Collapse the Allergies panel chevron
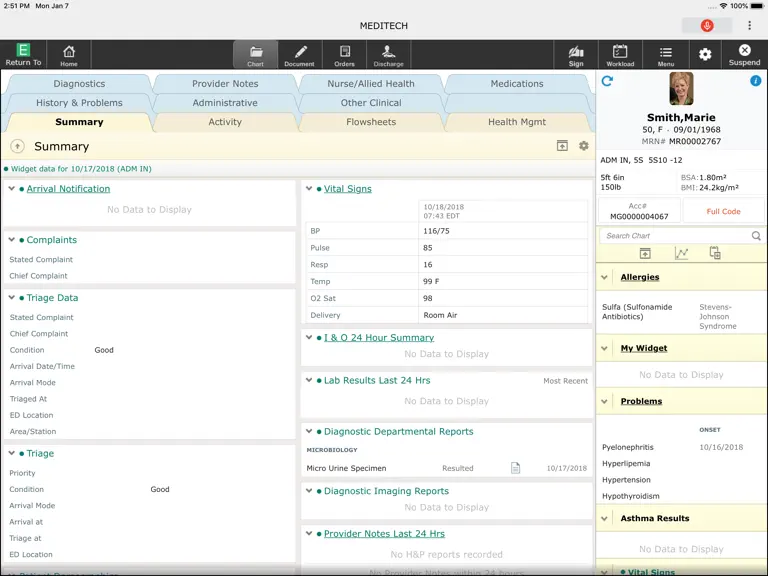 604,277
